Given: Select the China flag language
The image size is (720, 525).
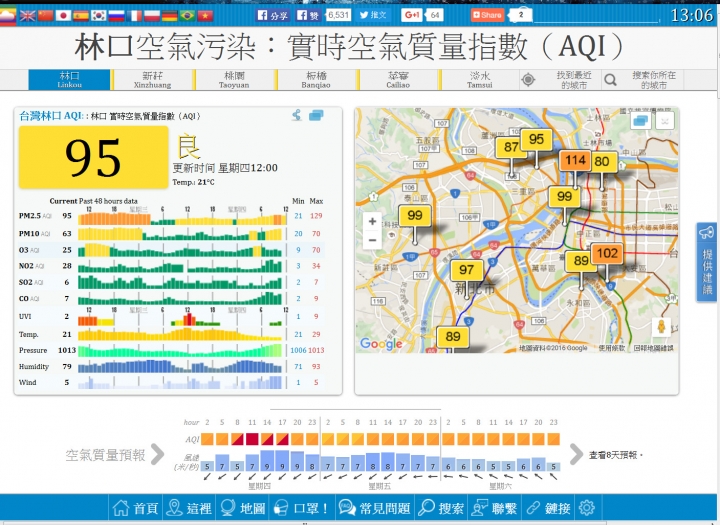Looking at the screenshot, I should 45,16.
